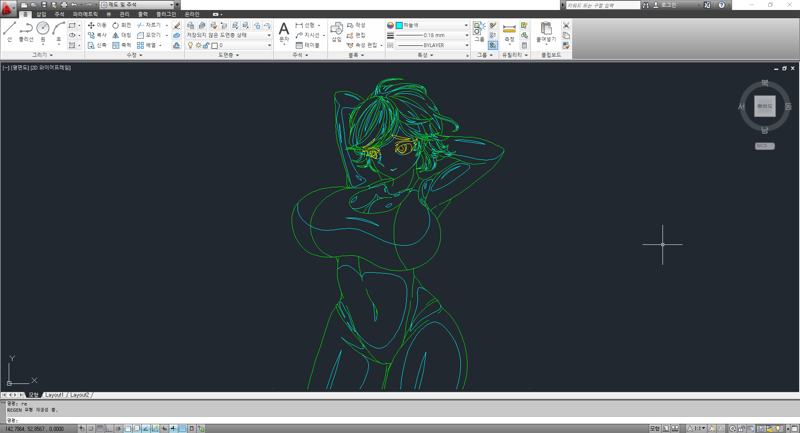Click the Move (이동) tool
Image resolution: width=800 pixels, height=433 pixels.
coord(97,25)
